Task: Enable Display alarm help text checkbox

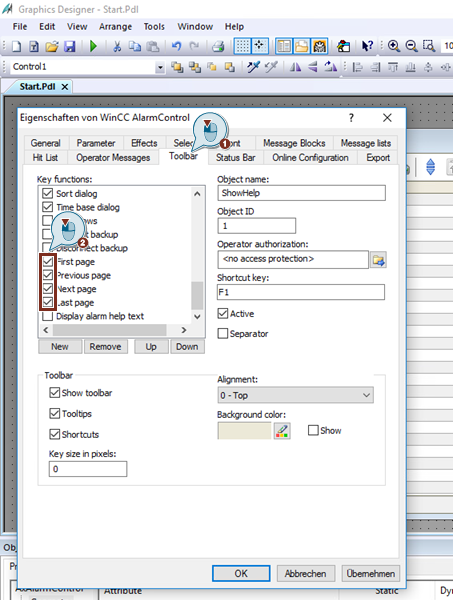Action: tap(47, 316)
